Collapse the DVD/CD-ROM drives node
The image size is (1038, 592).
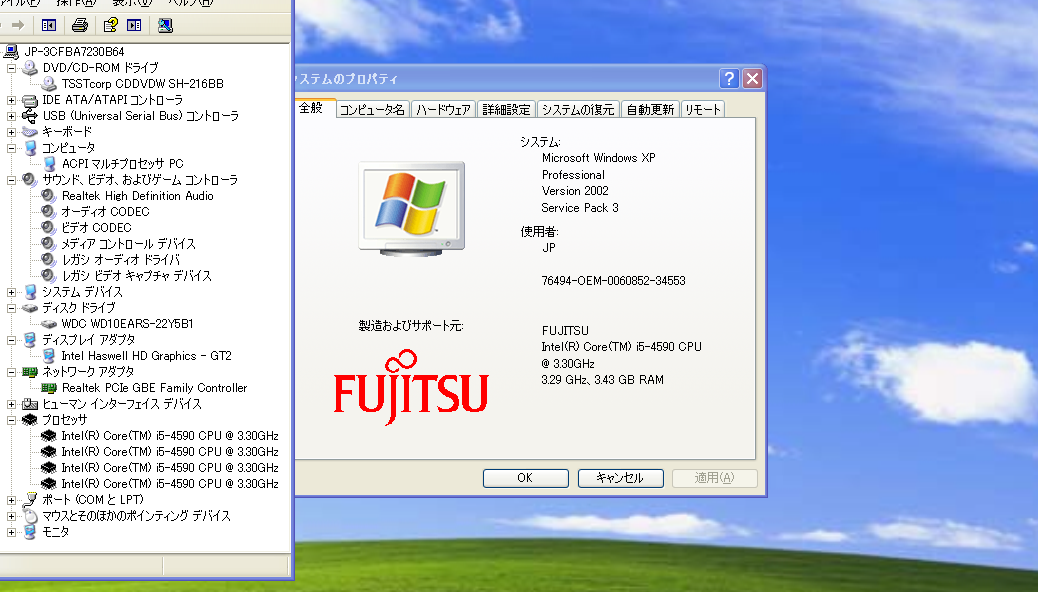tap(11, 68)
